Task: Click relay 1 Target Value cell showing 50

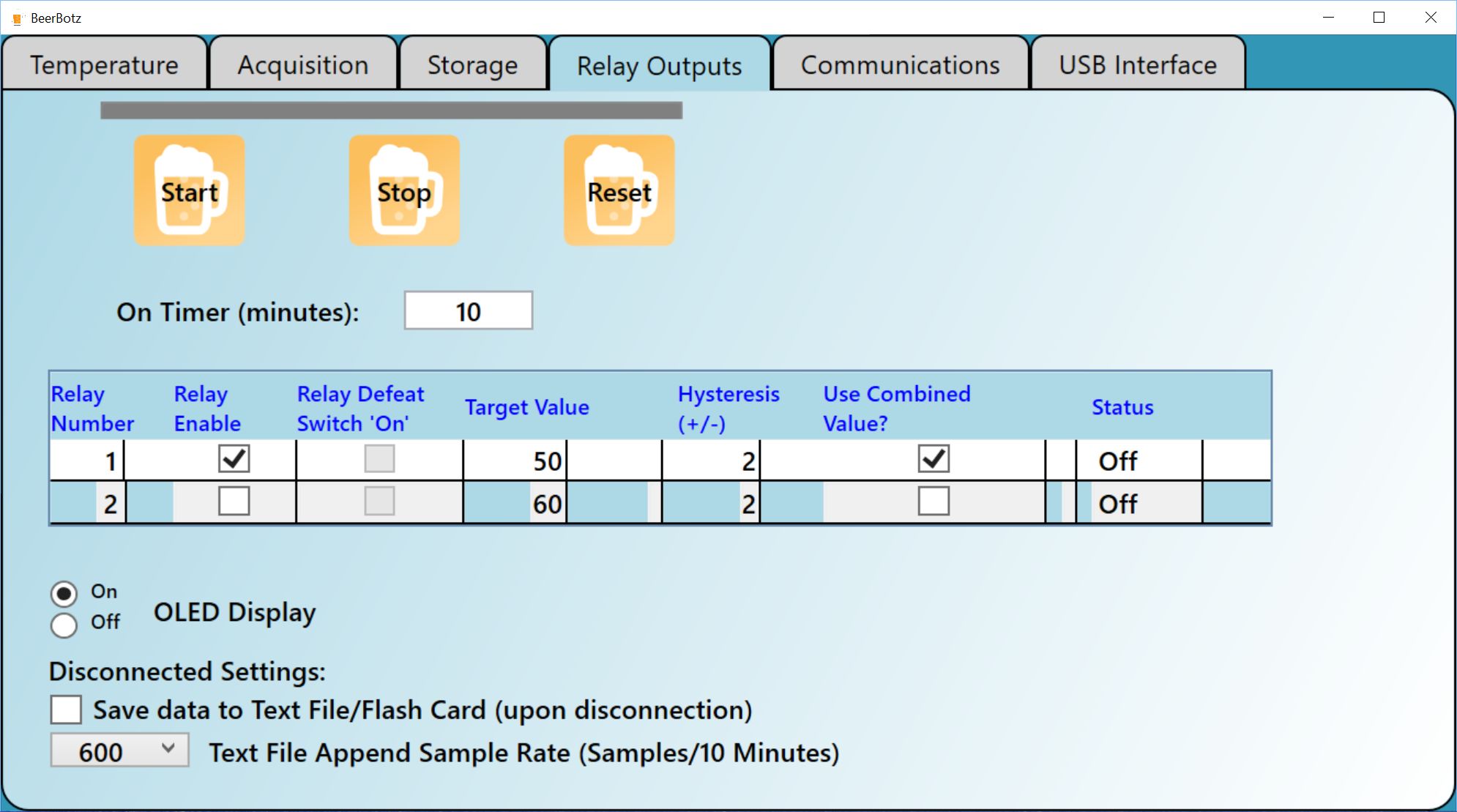Action: (515, 461)
